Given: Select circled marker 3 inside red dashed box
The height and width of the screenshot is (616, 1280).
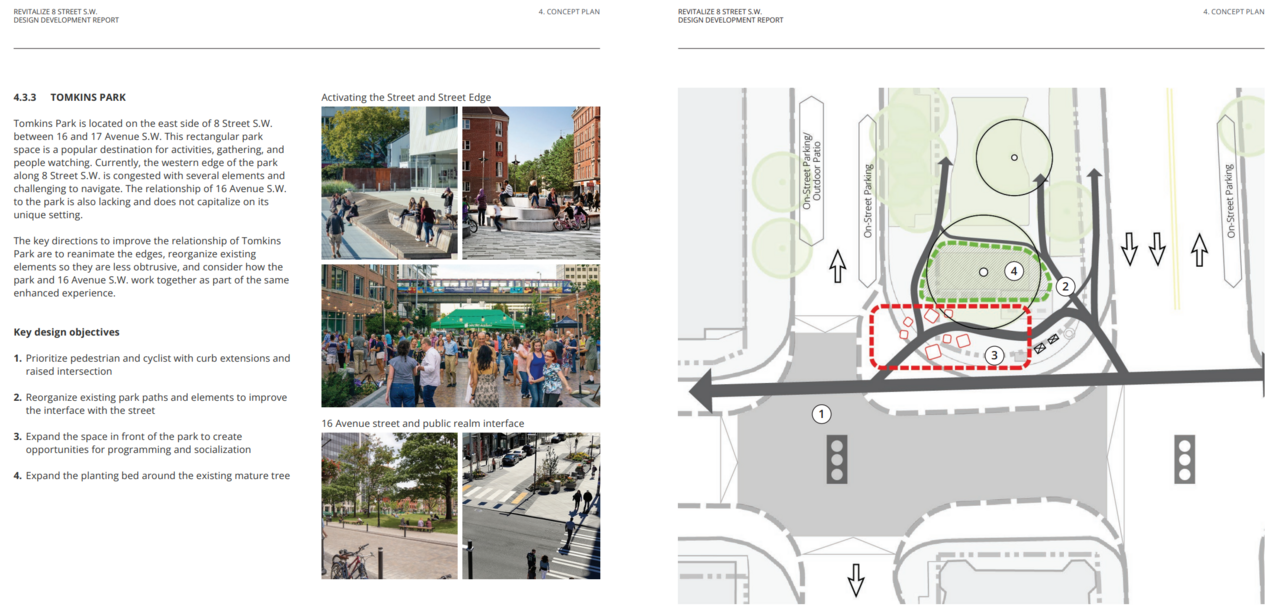Looking at the screenshot, I should click(993, 354).
